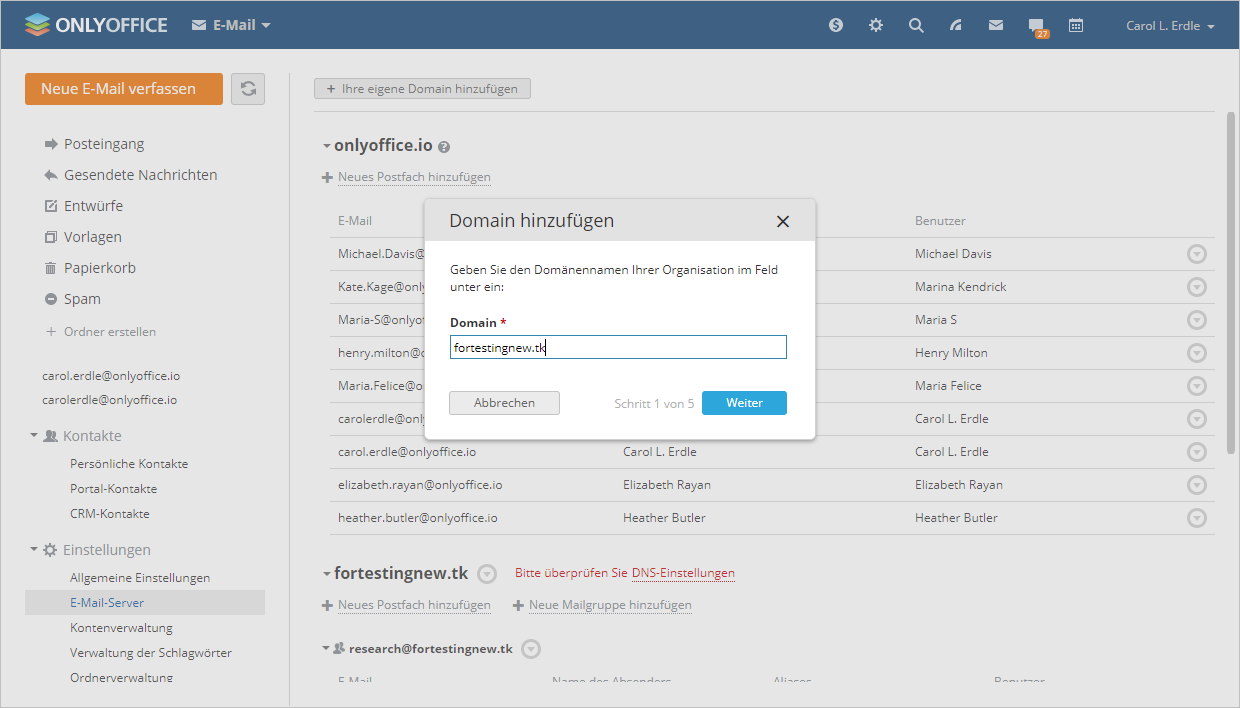Click heather.butler@onlyoffice.io email cell
This screenshot has width=1240, height=708.
(417, 518)
